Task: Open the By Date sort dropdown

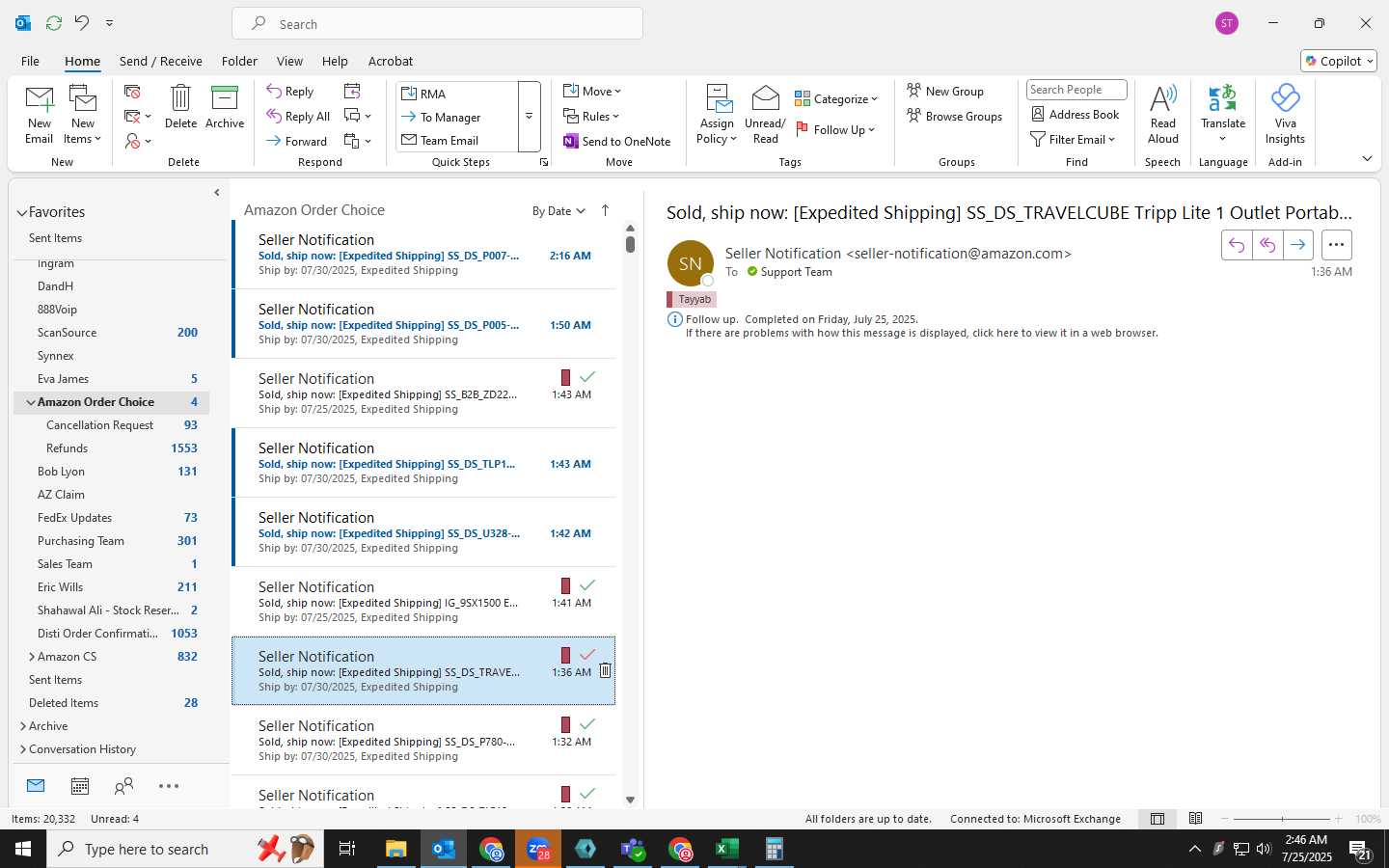Action: 558,211
